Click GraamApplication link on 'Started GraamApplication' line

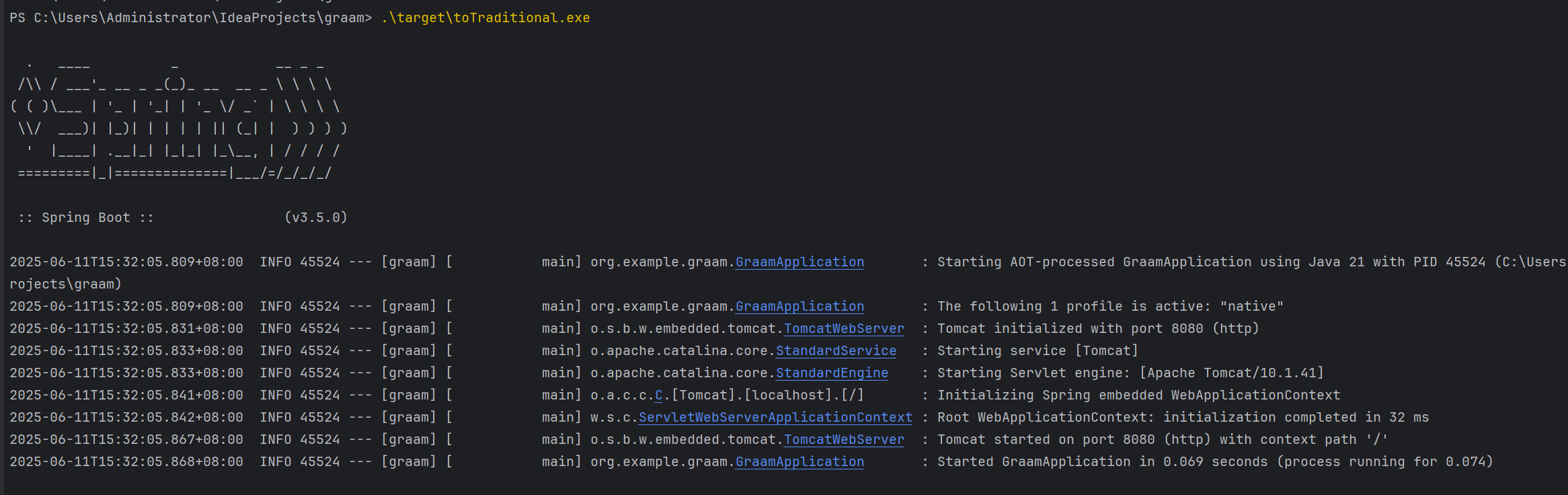(799, 462)
